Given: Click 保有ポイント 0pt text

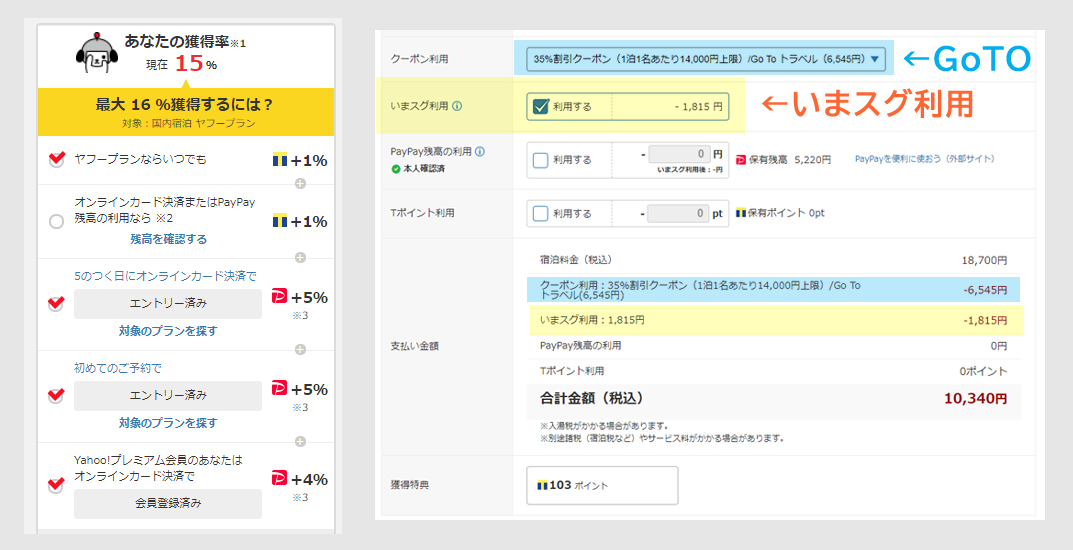Looking at the screenshot, I should (x=786, y=213).
